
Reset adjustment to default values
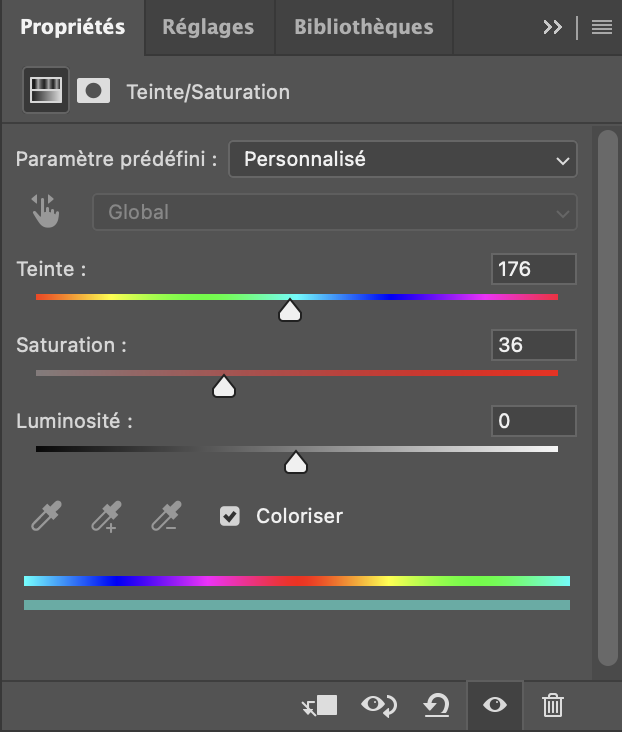(x=436, y=706)
